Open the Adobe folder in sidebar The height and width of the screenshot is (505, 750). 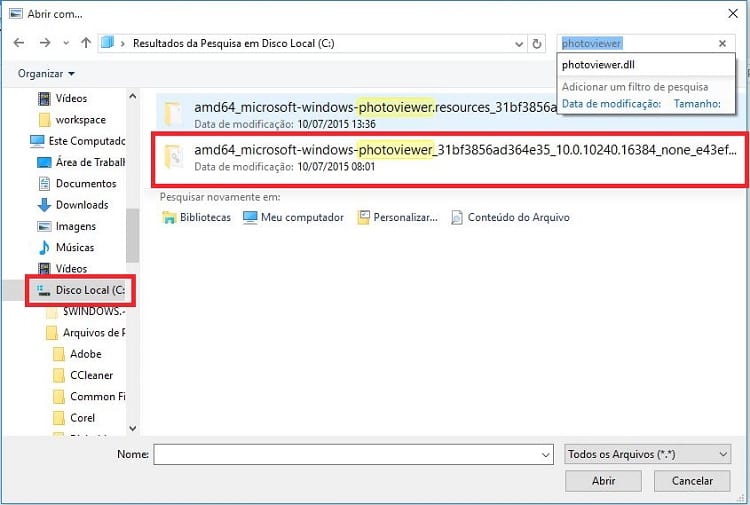(x=77, y=354)
